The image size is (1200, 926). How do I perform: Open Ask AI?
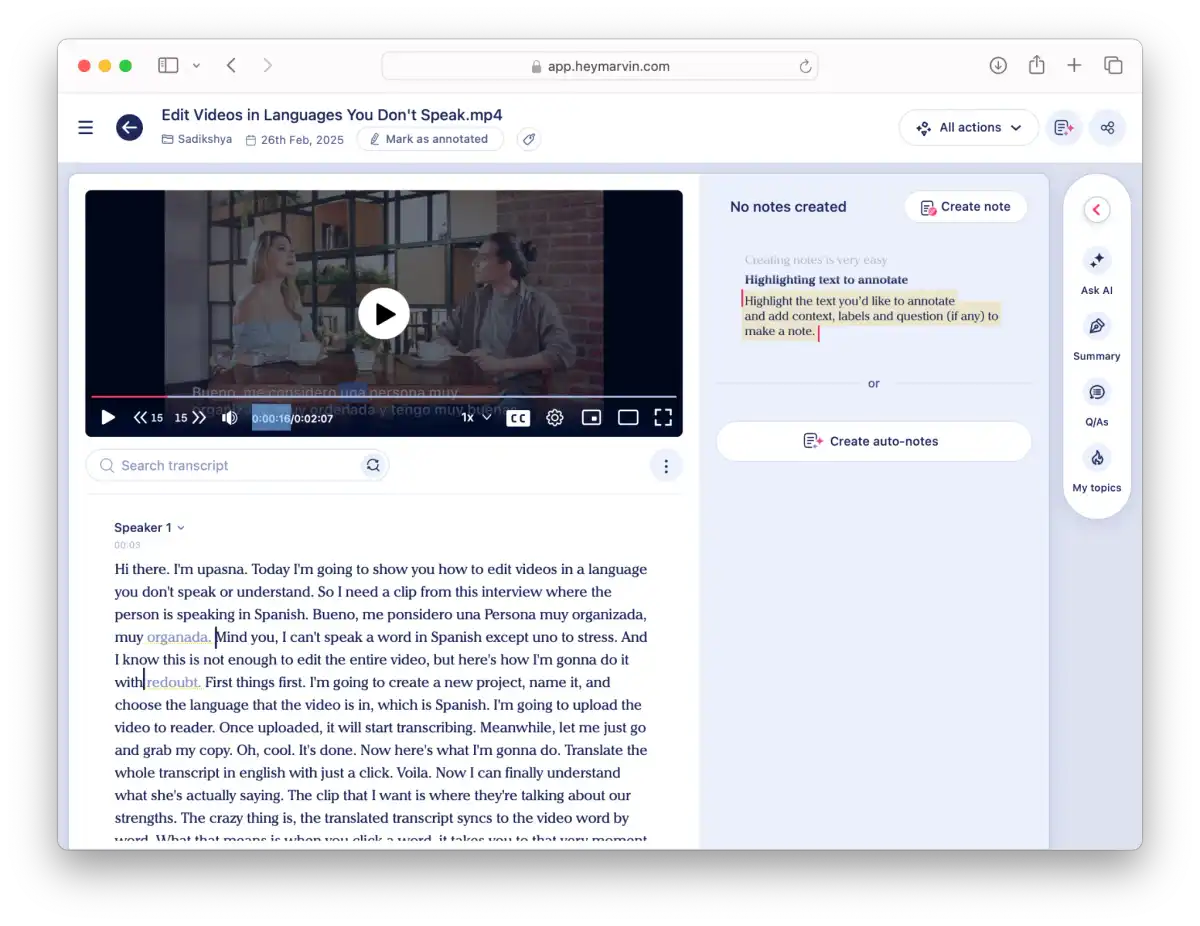coord(1097,272)
